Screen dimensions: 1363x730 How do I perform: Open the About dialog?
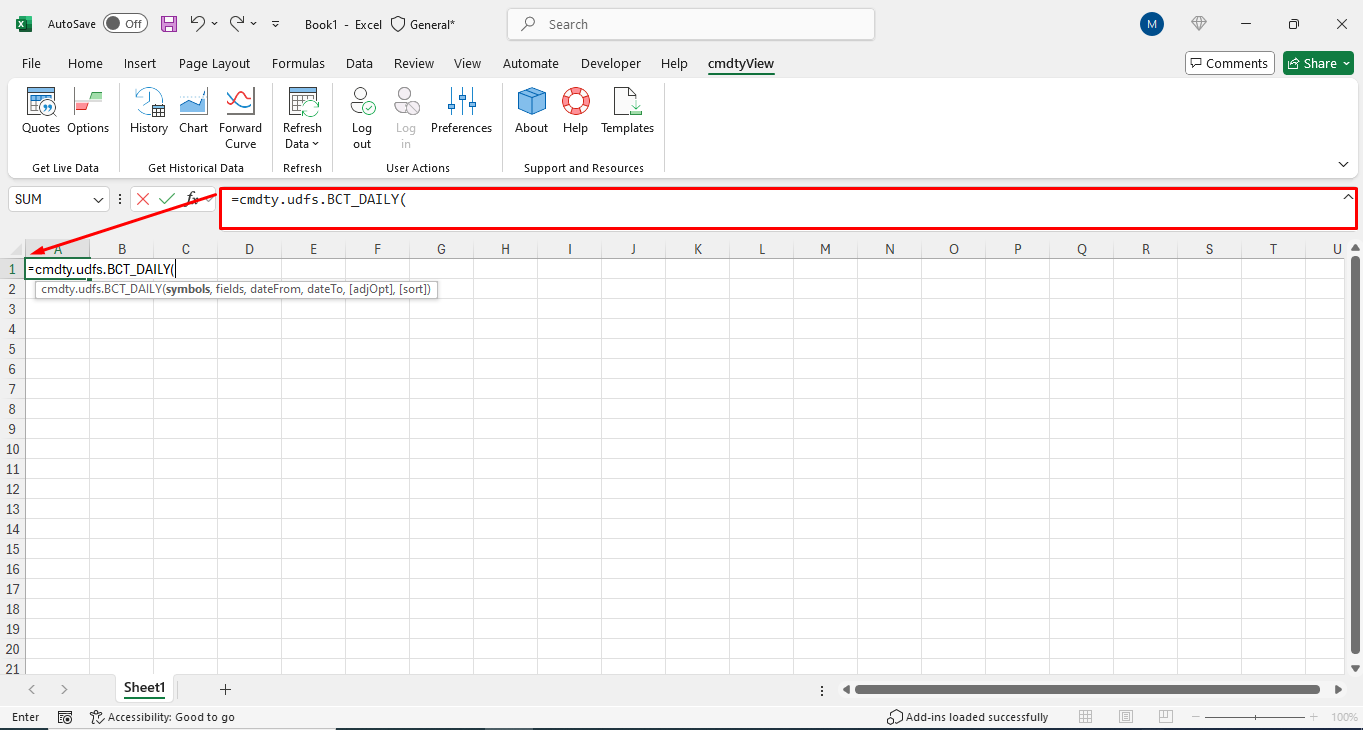531,111
